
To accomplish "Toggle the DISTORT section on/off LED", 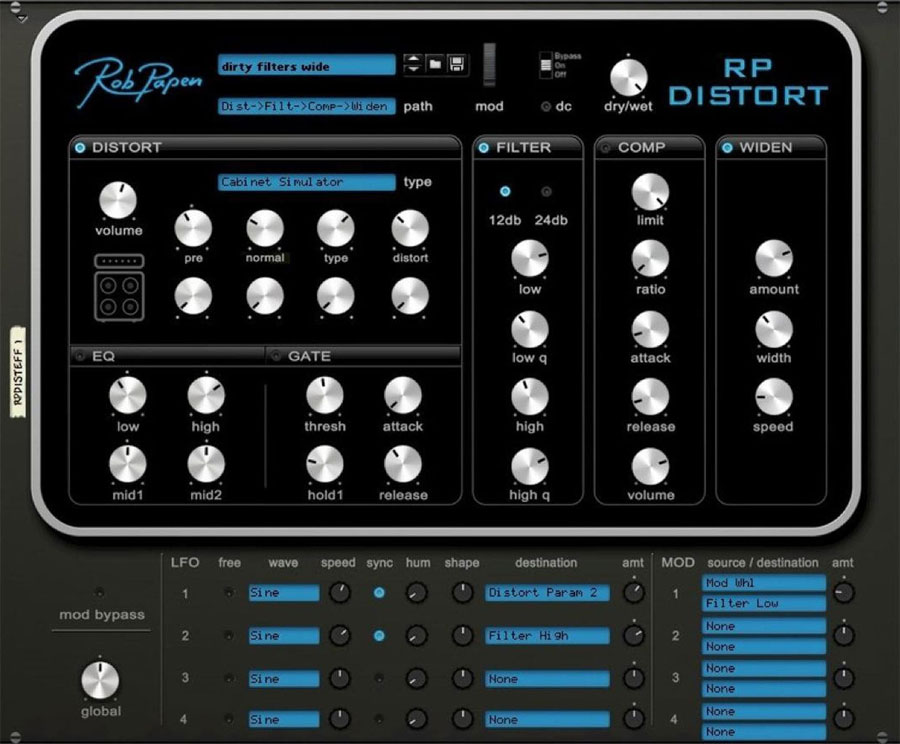I will click(x=80, y=148).
